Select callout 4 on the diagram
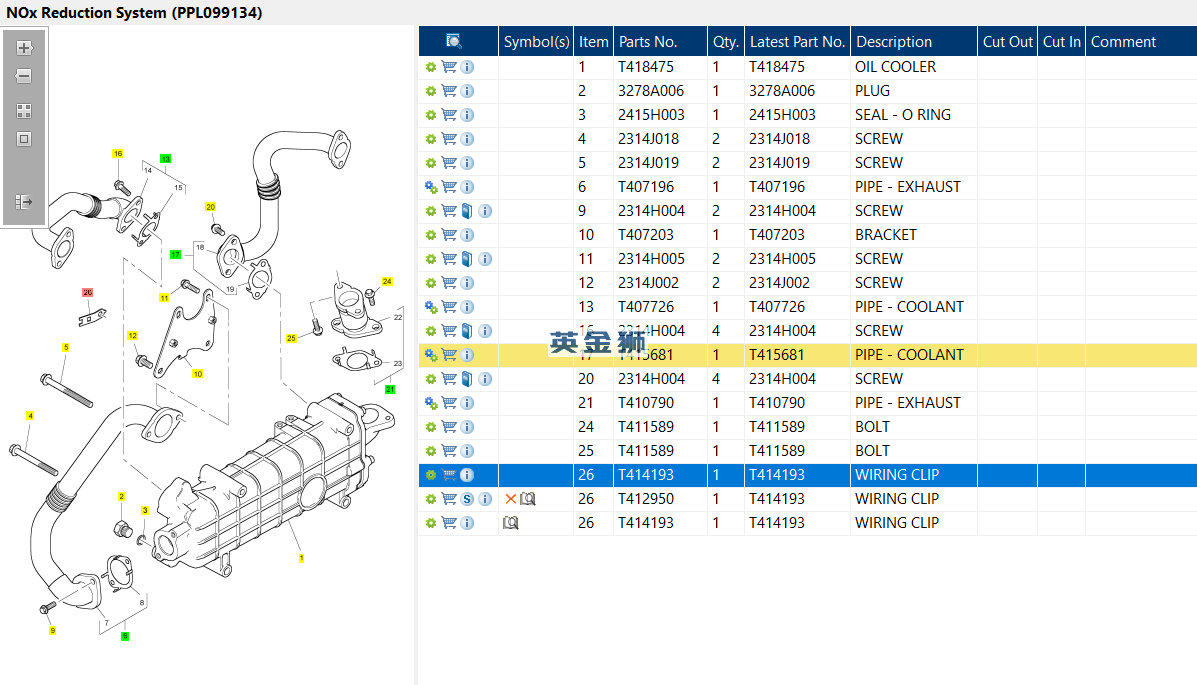Image resolution: width=1197 pixels, height=685 pixels. click(31, 415)
